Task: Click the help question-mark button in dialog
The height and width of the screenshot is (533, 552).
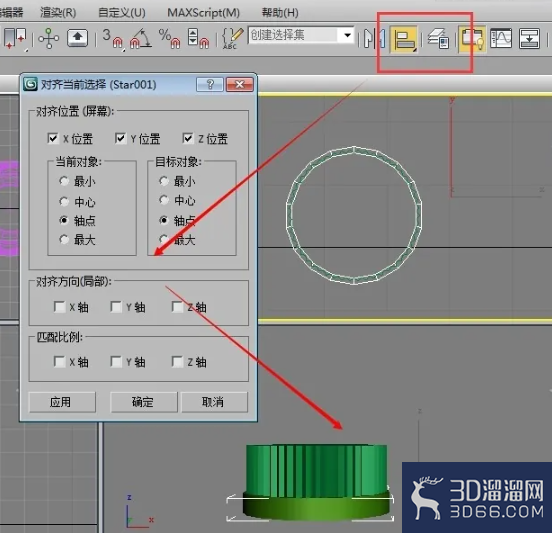Action: click(210, 84)
